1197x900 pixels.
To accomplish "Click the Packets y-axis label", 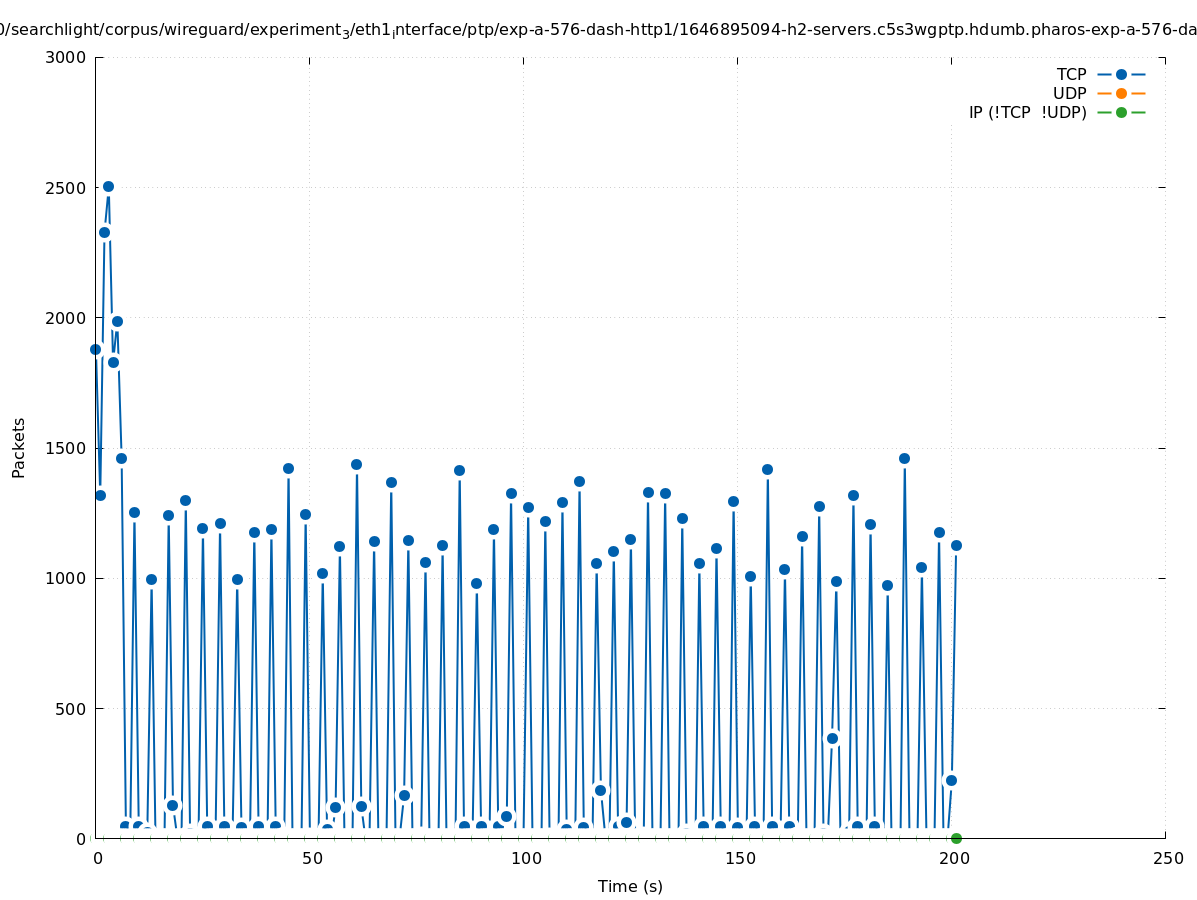I will pyautogui.click(x=19, y=447).
